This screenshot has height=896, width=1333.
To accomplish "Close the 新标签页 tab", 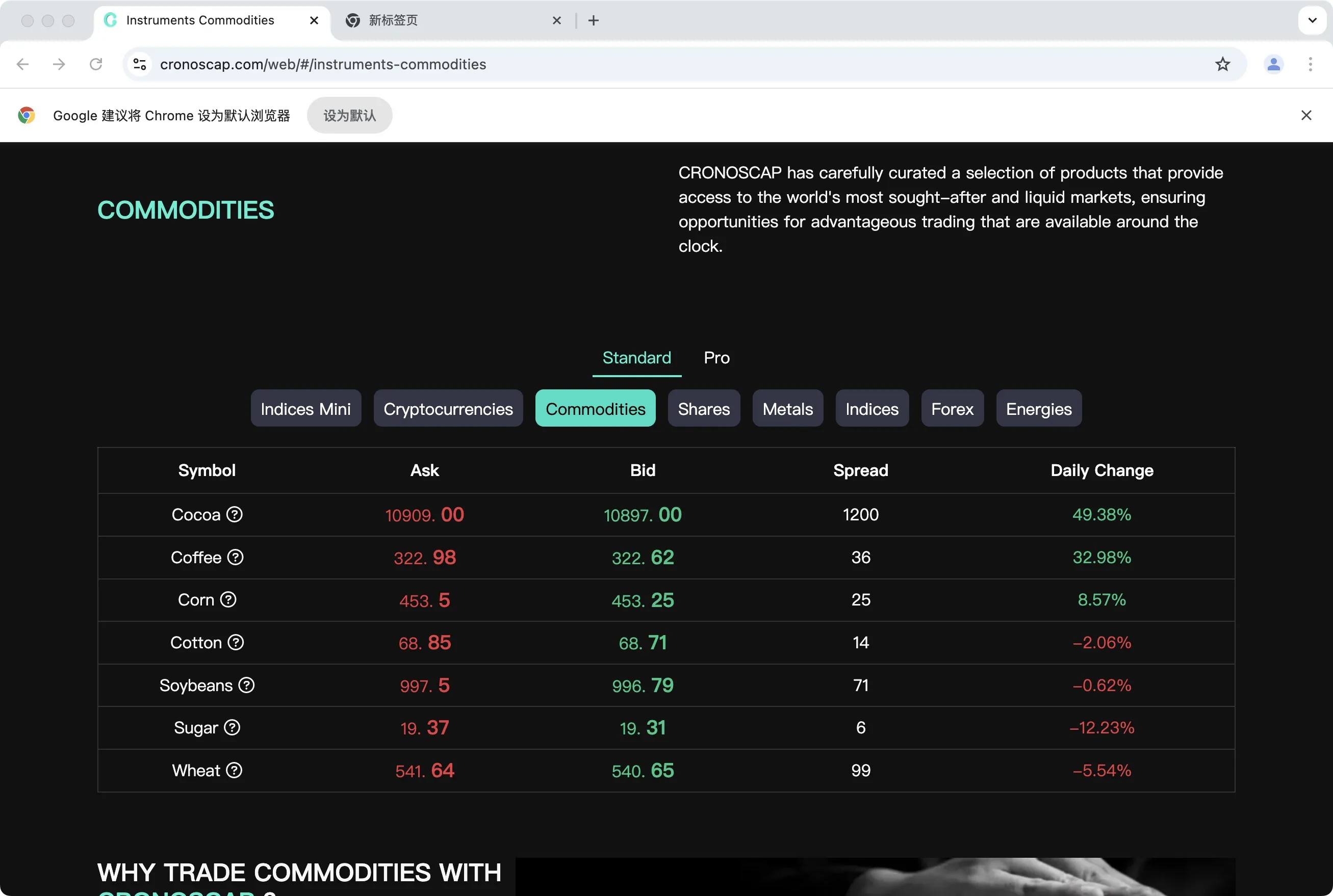I will (557, 20).
